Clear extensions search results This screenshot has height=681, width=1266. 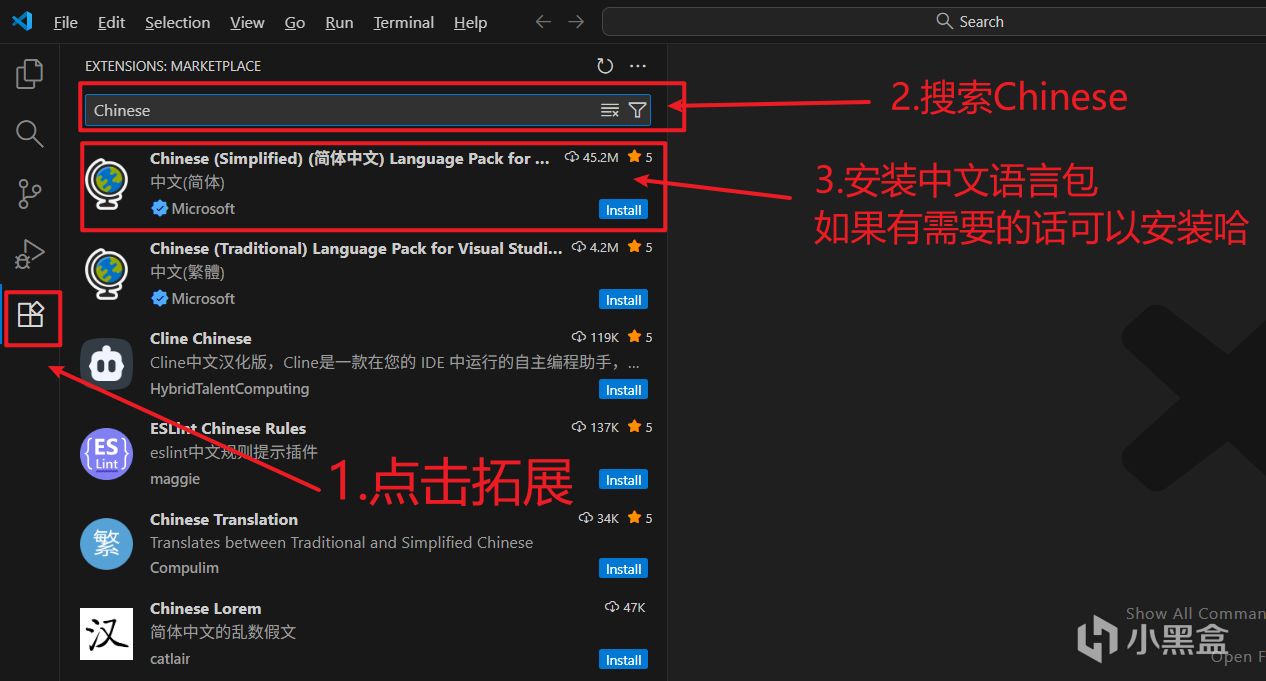click(610, 110)
